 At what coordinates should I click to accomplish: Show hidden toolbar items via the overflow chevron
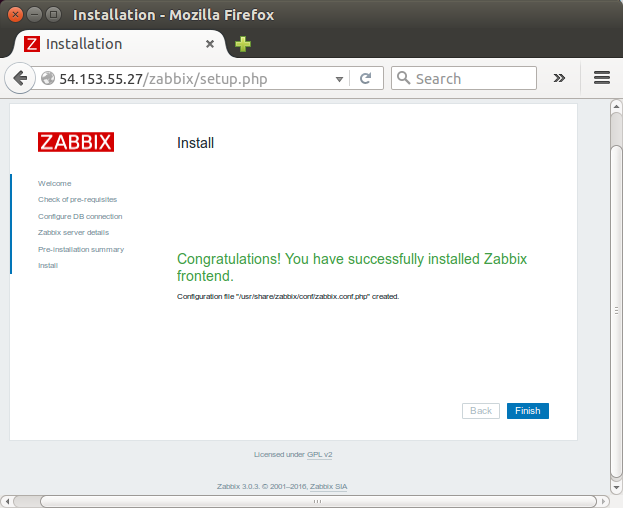pyautogui.click(x=559, y=78)
